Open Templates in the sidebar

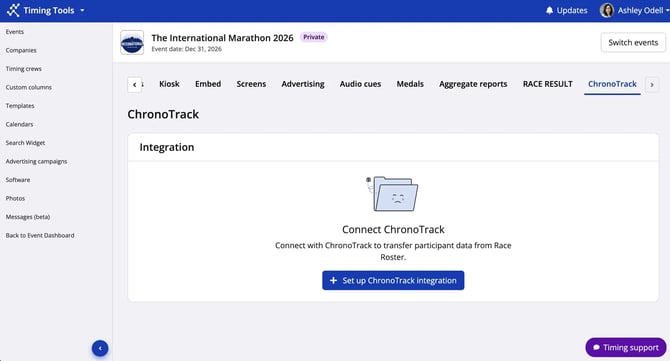click(x=20, y=106)
